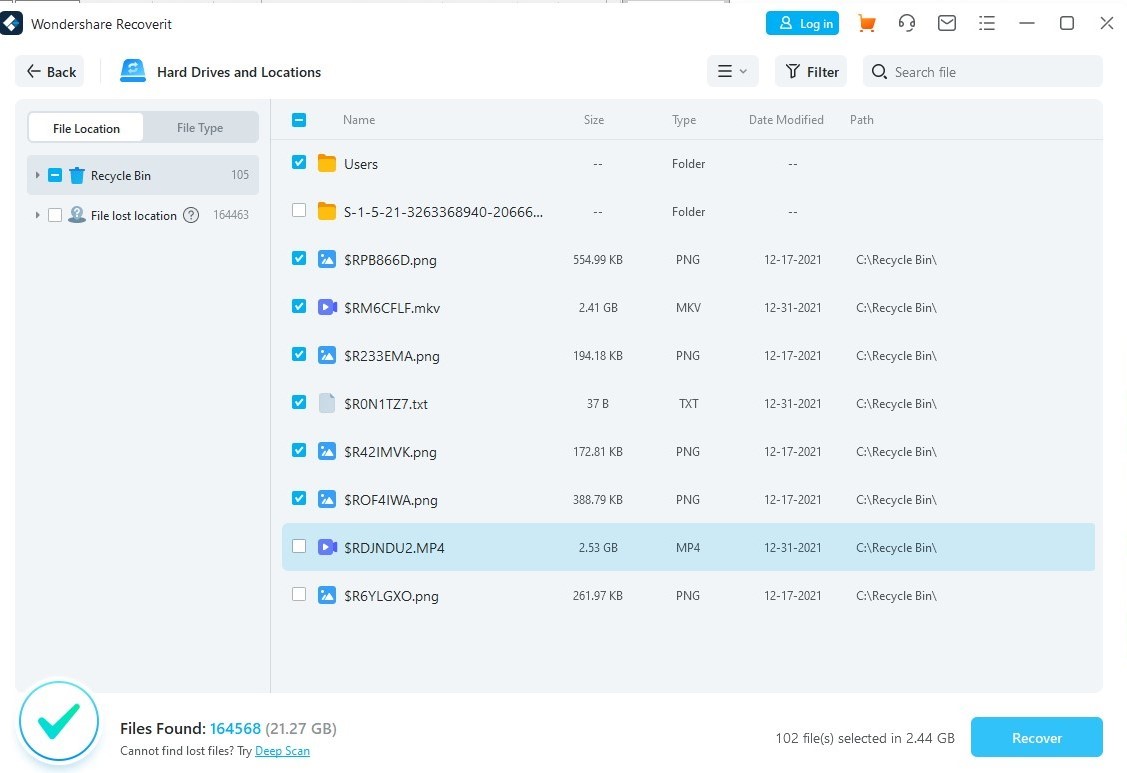The width and height of the screenshot is (1127, 773).
Task: Click the File lost location label
Action: click(134, 216)
